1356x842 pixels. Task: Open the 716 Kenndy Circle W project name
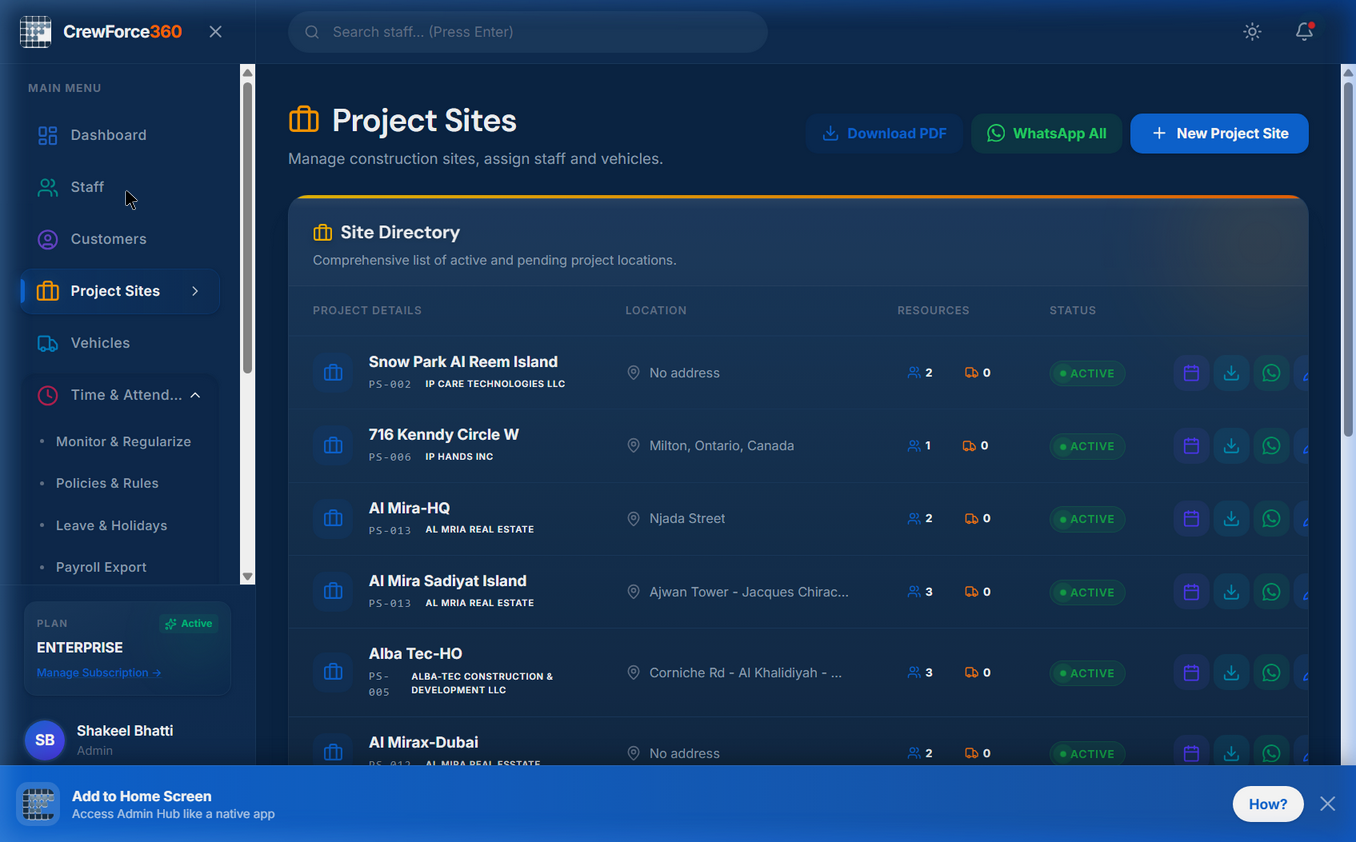point(443,435)
